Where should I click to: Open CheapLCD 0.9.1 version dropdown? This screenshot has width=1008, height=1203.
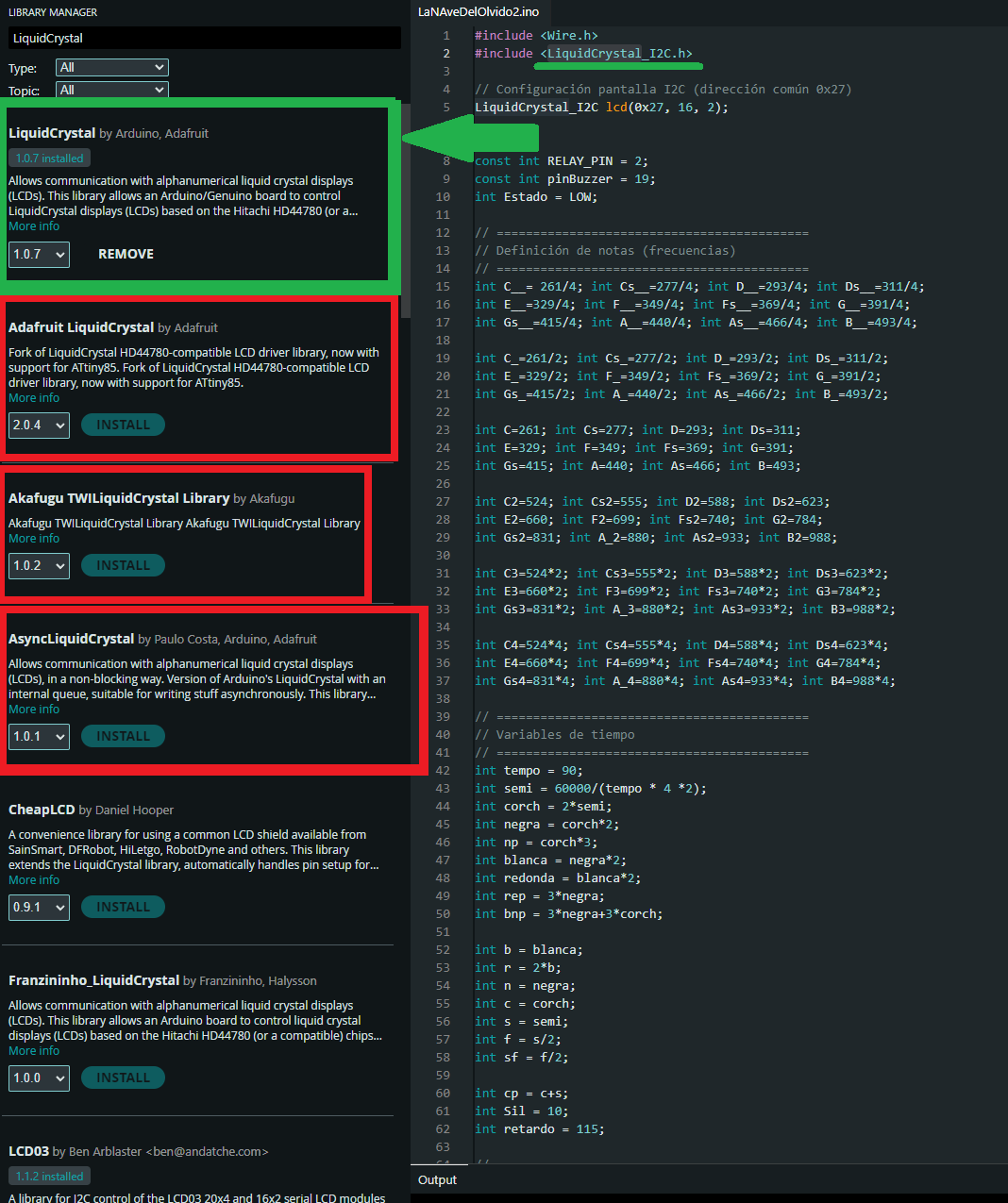click(x=40, y=907)
